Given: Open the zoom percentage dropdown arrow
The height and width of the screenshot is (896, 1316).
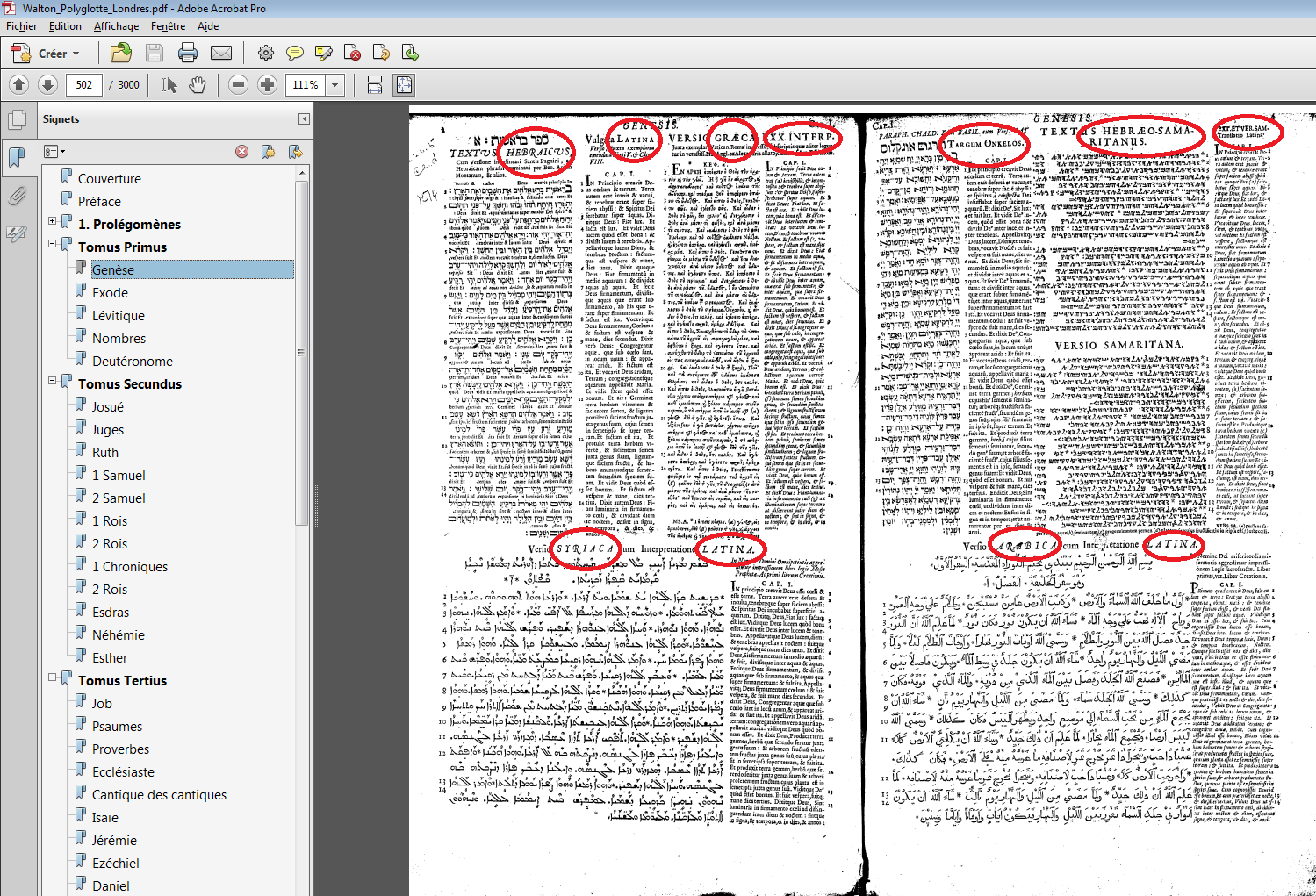Looking at the screenshot, I should point(334,84).
